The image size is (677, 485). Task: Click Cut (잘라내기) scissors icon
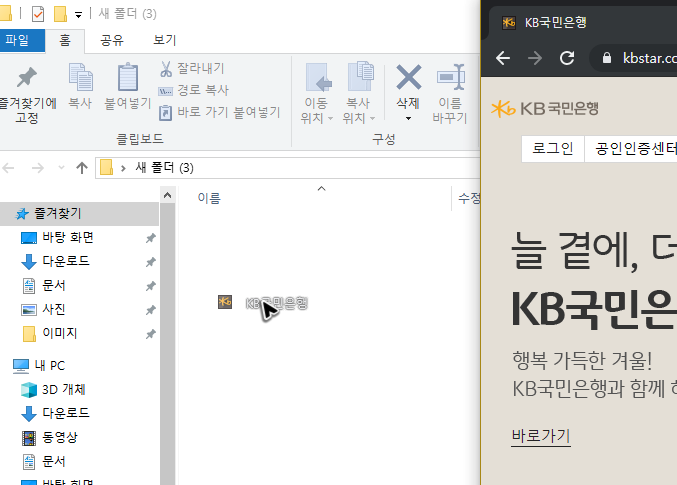click(166, 69)
